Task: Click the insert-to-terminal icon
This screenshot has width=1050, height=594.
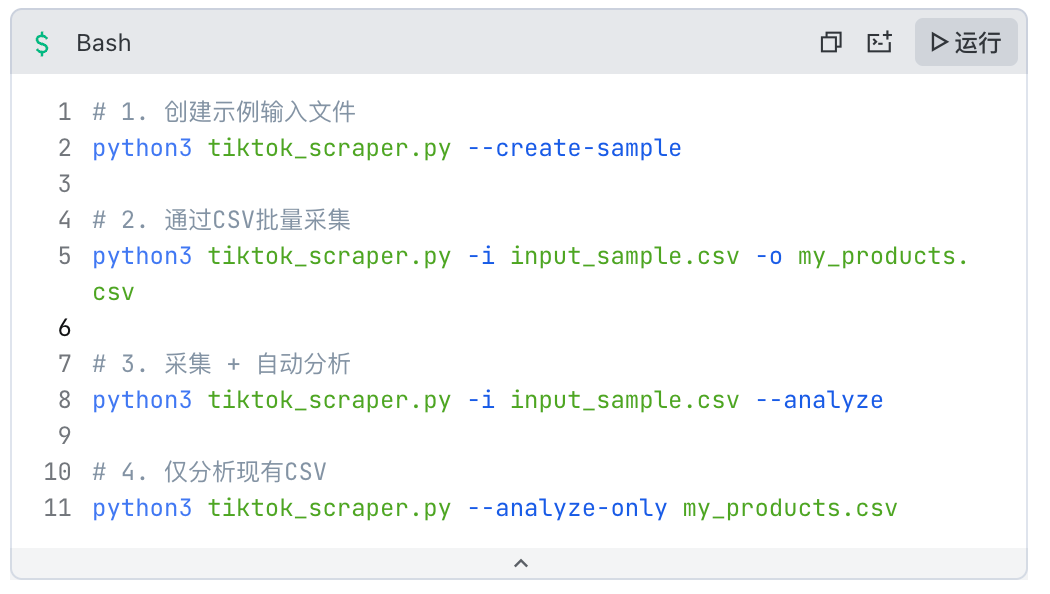Action: (x=879, y=42)
